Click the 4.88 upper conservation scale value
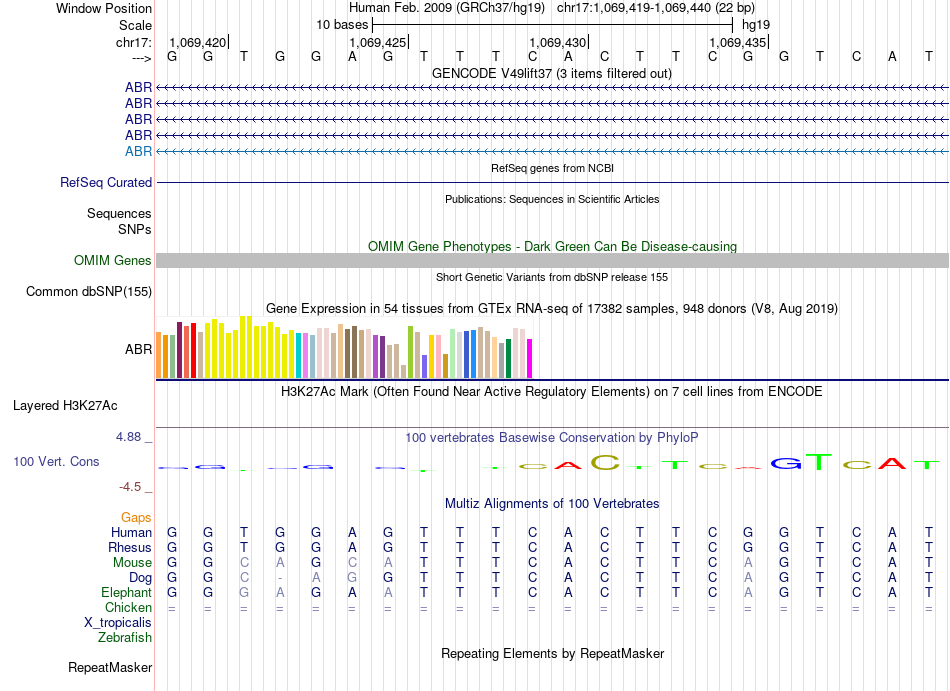The height and width of the screenshot is (691, 950). click(x=128, y=437)
